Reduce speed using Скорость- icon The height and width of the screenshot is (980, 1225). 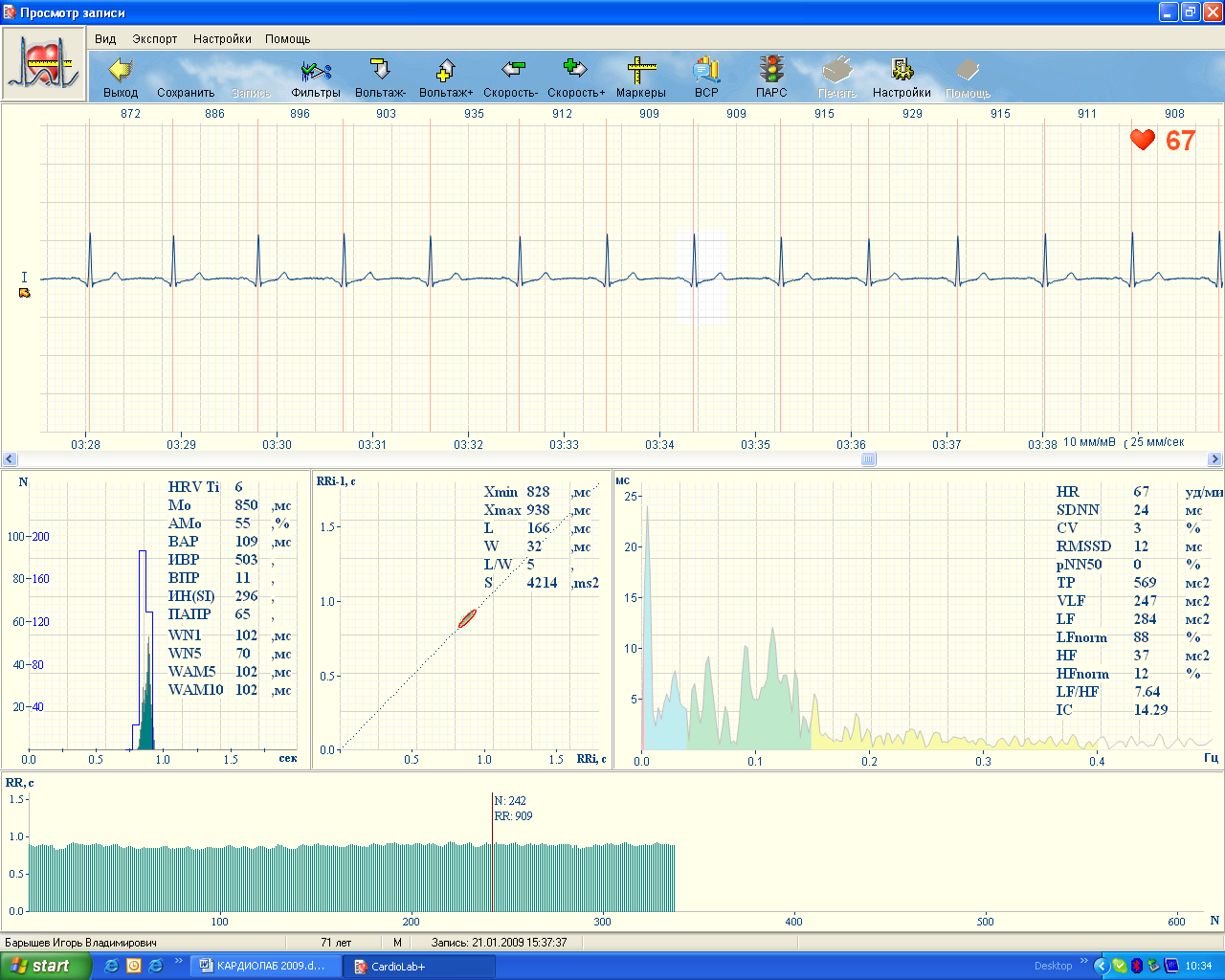(x=511, y=71)
